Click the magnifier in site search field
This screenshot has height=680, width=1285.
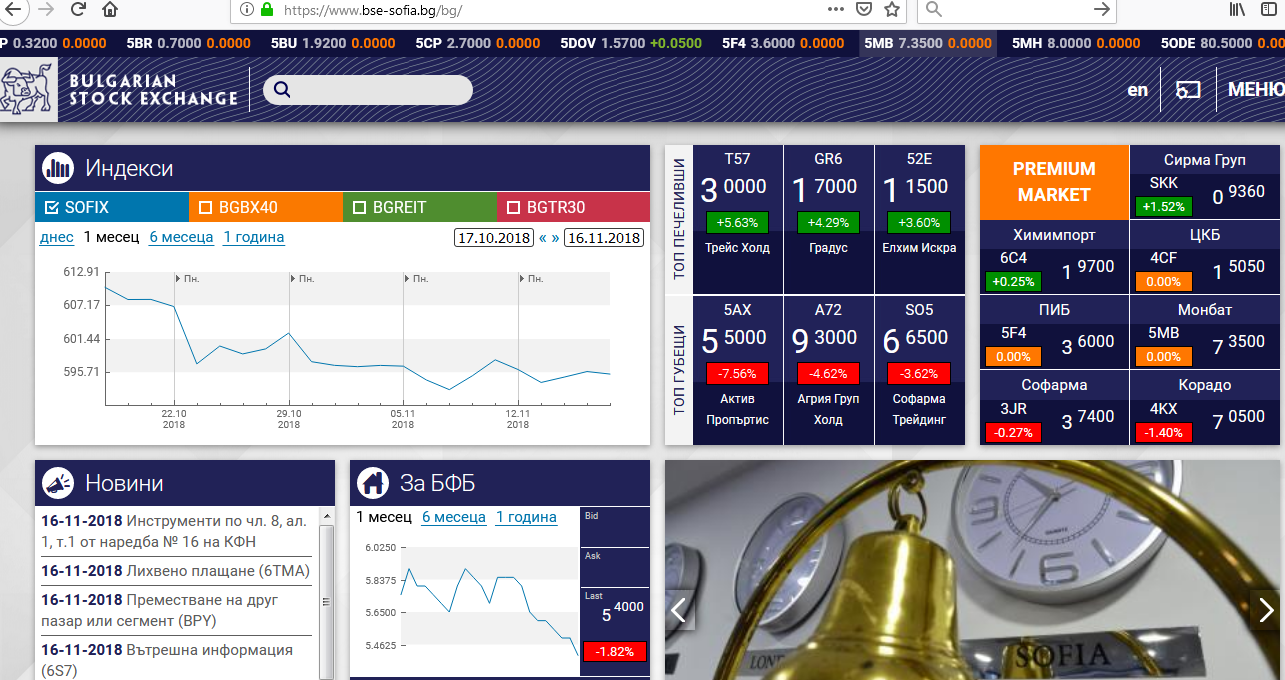[x=281, y=90]
